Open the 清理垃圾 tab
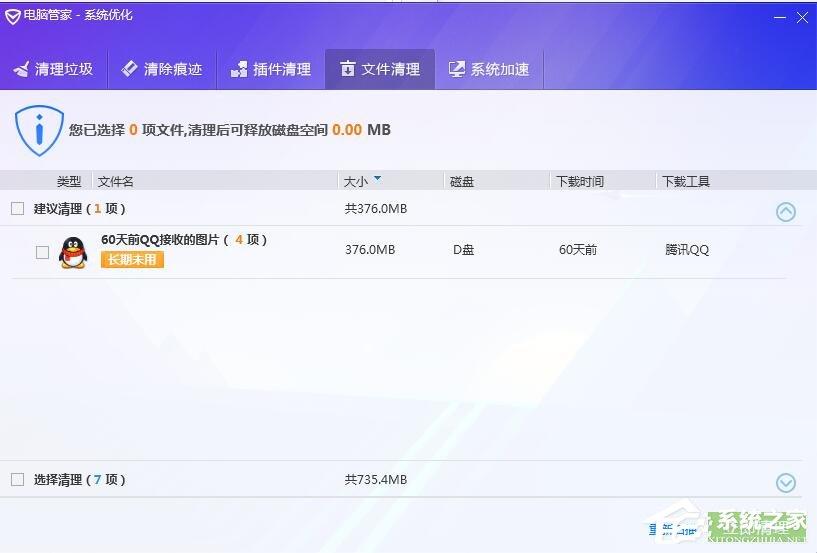This screenshot has width=817, height=553. (x=53, y=69)
